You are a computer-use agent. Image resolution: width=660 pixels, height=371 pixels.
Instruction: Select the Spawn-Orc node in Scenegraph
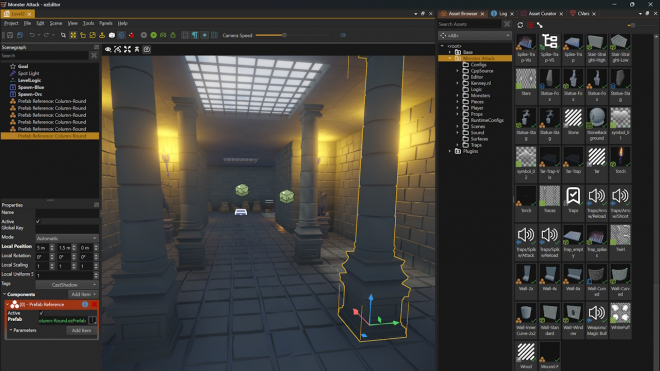point(30,94)
